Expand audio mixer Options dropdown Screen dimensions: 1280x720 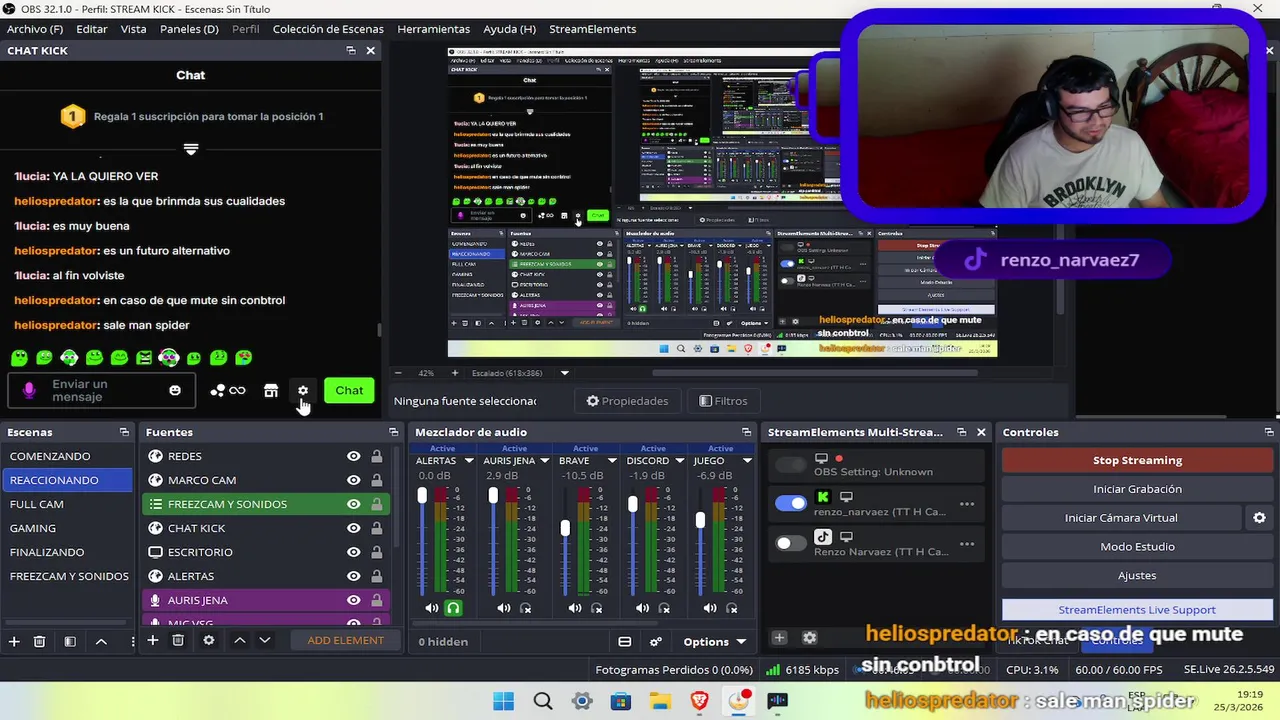click(x=715, y=642)
